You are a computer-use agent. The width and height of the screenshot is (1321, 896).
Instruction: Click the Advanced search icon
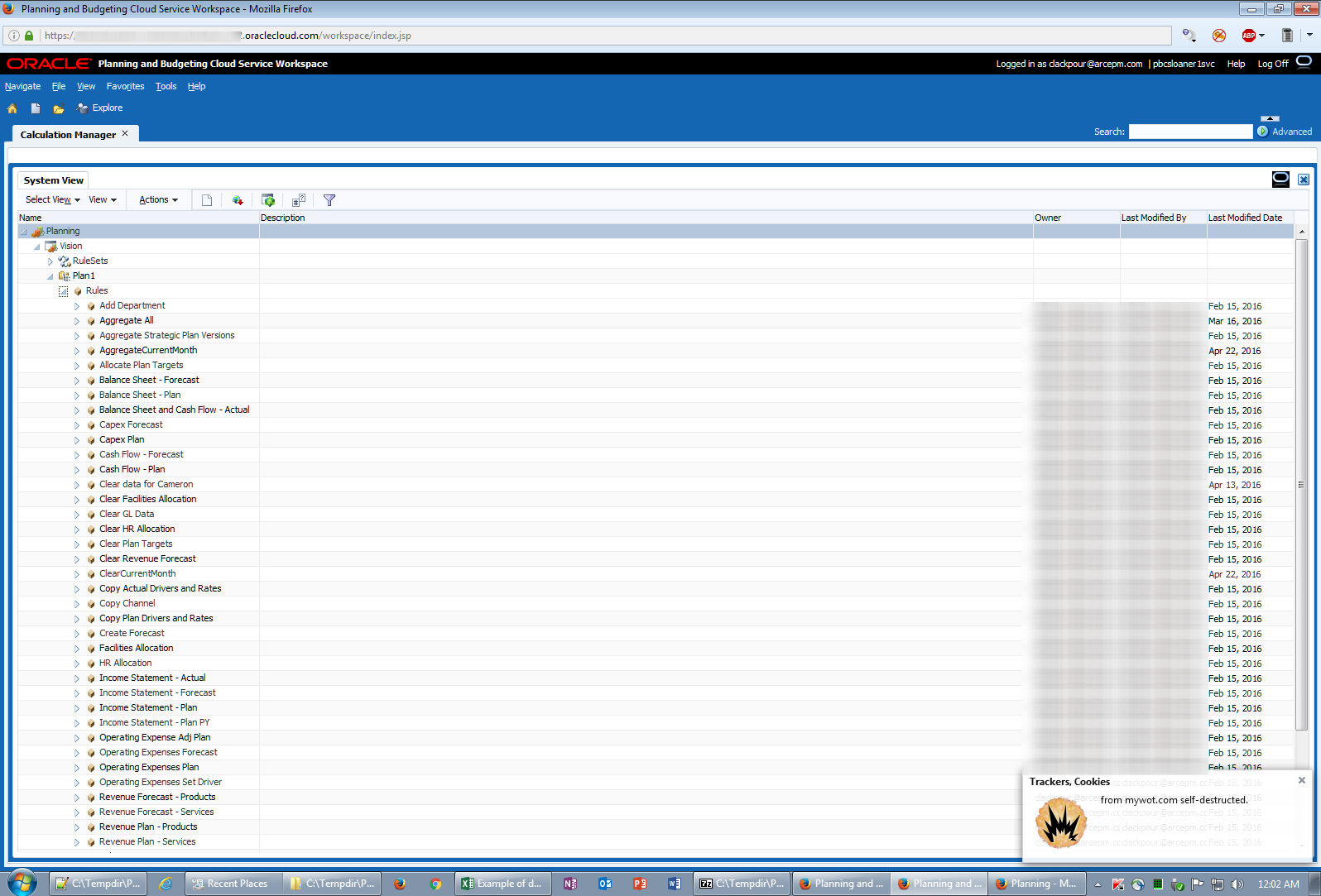tap(1262, 132)
